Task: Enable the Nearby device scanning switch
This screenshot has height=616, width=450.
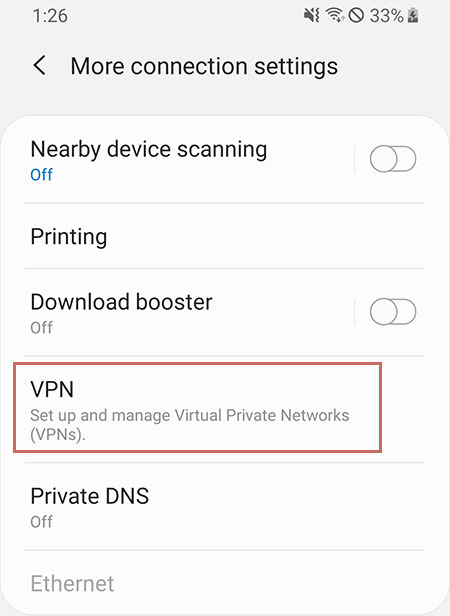Action: point(393,159)
